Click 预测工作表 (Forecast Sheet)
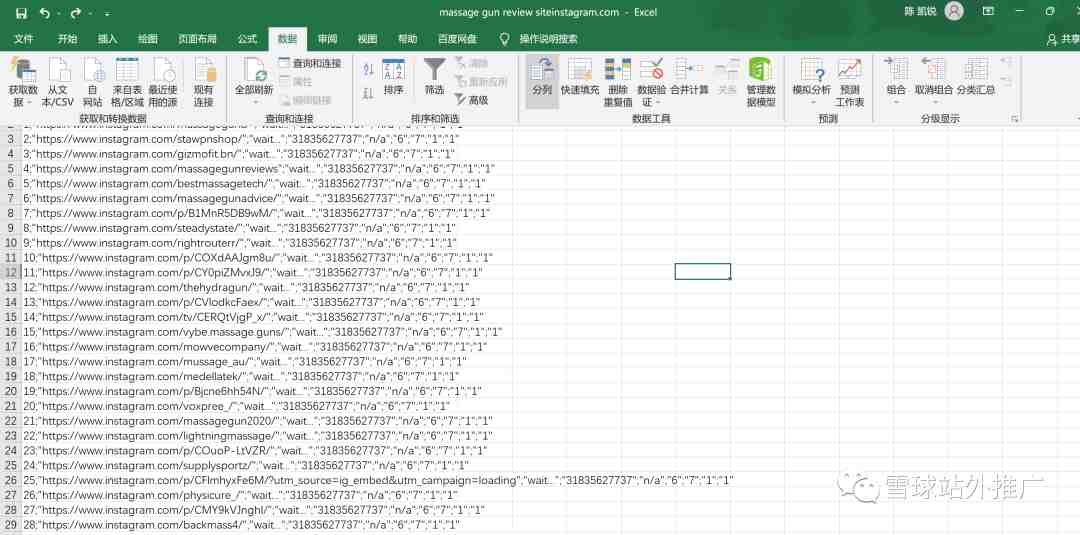Viewport: 1080px width, 535px height. click(x=850, y=83)
